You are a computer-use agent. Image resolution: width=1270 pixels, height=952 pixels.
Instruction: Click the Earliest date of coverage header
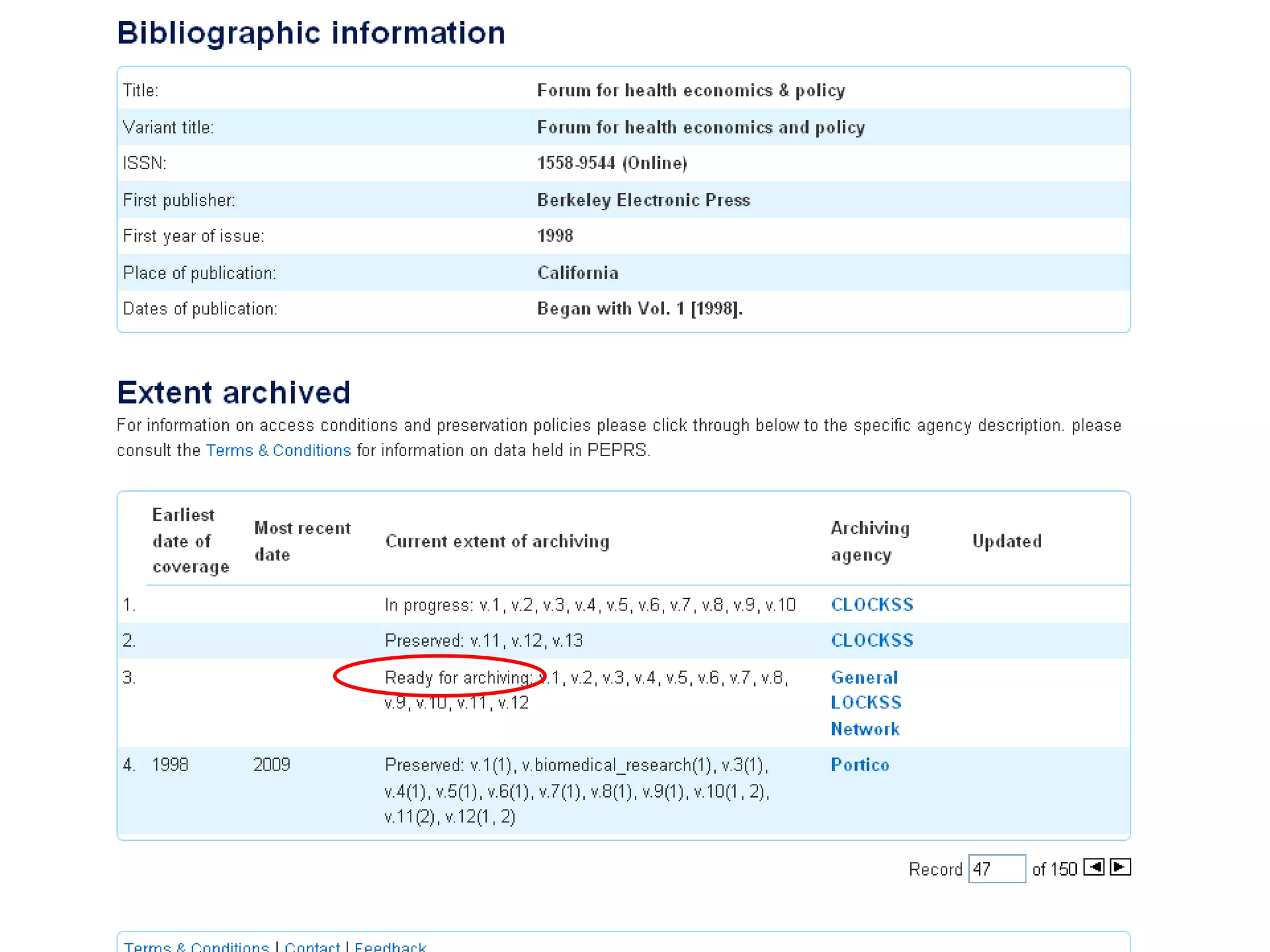pos(190,541)
